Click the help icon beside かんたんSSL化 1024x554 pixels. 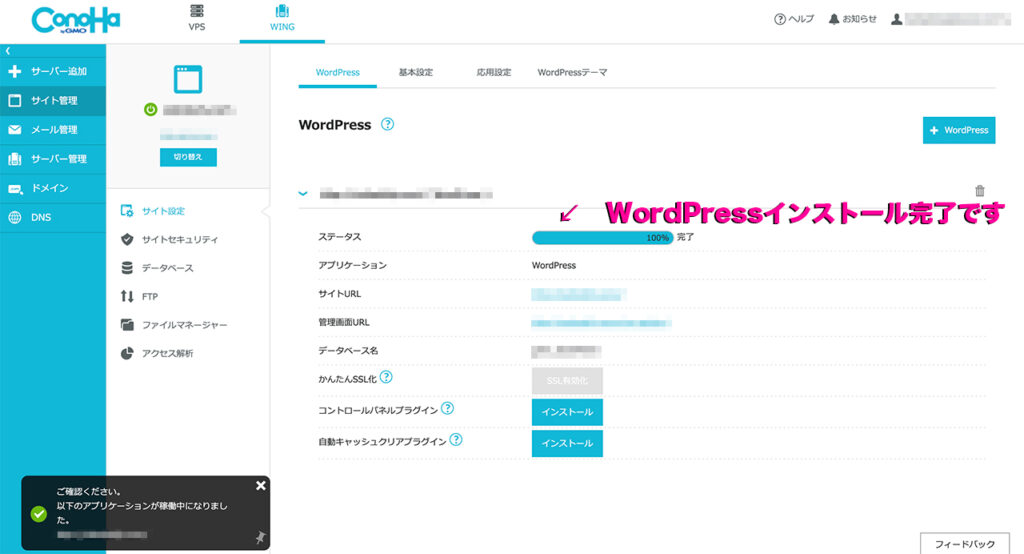coord(386,377)
